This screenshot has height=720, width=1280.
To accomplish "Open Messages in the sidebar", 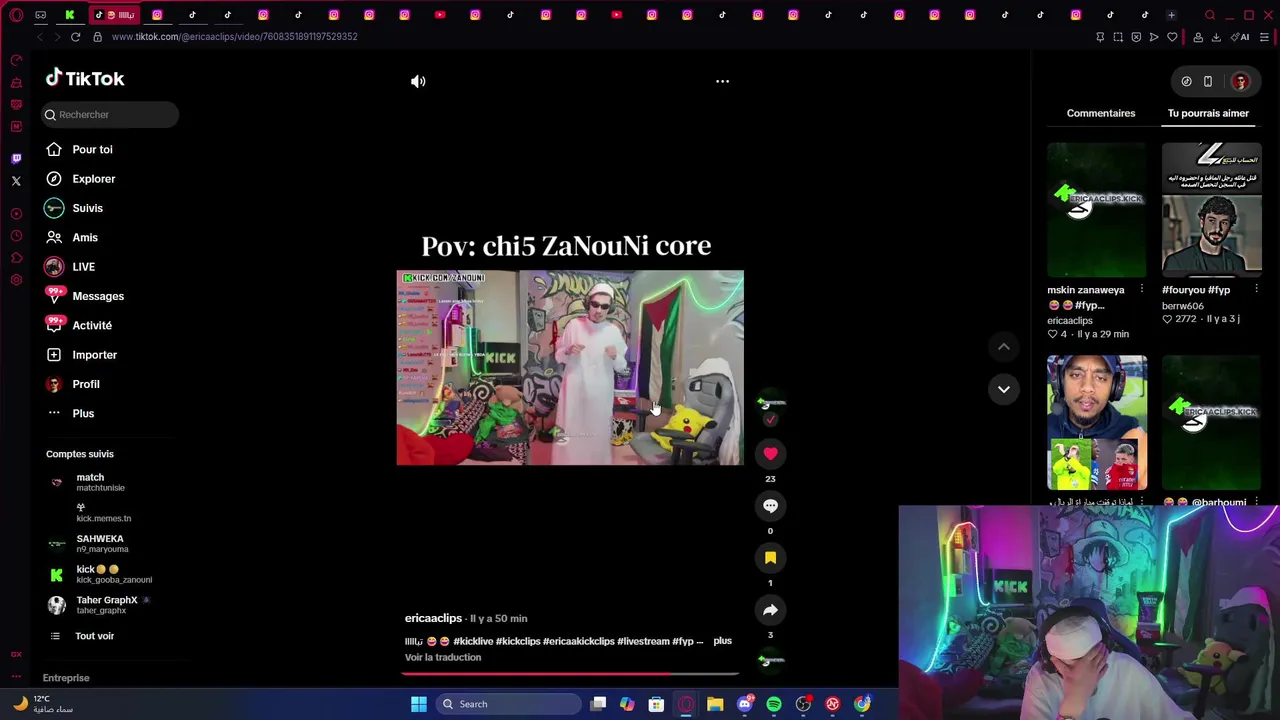I will tap(85, 296).
